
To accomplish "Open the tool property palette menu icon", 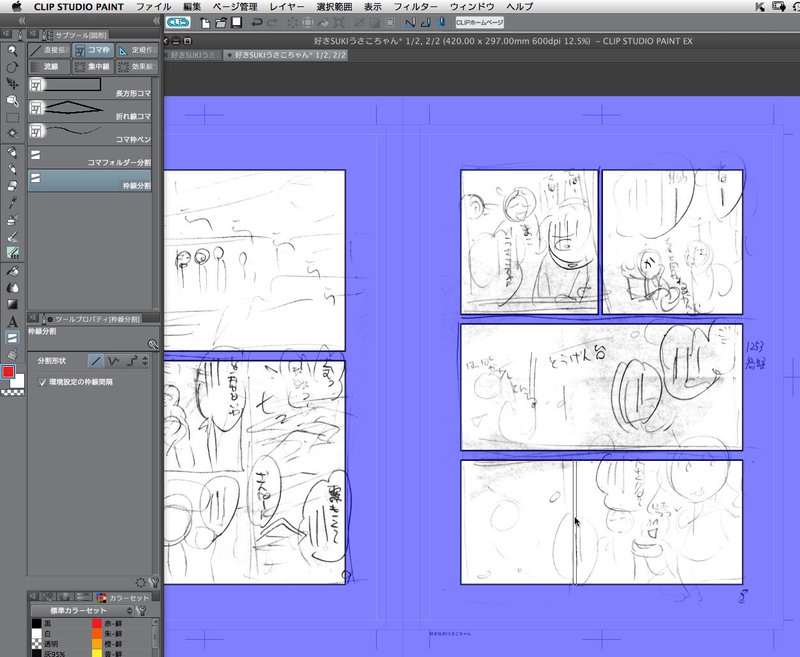I will (x=34, y=319).
